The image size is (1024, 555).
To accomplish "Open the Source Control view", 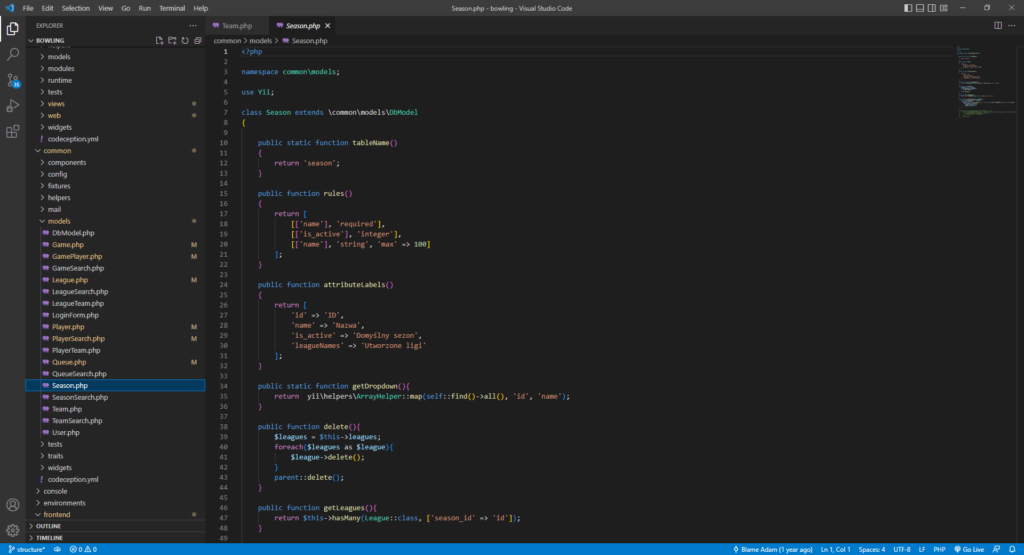I will point(12,80).
